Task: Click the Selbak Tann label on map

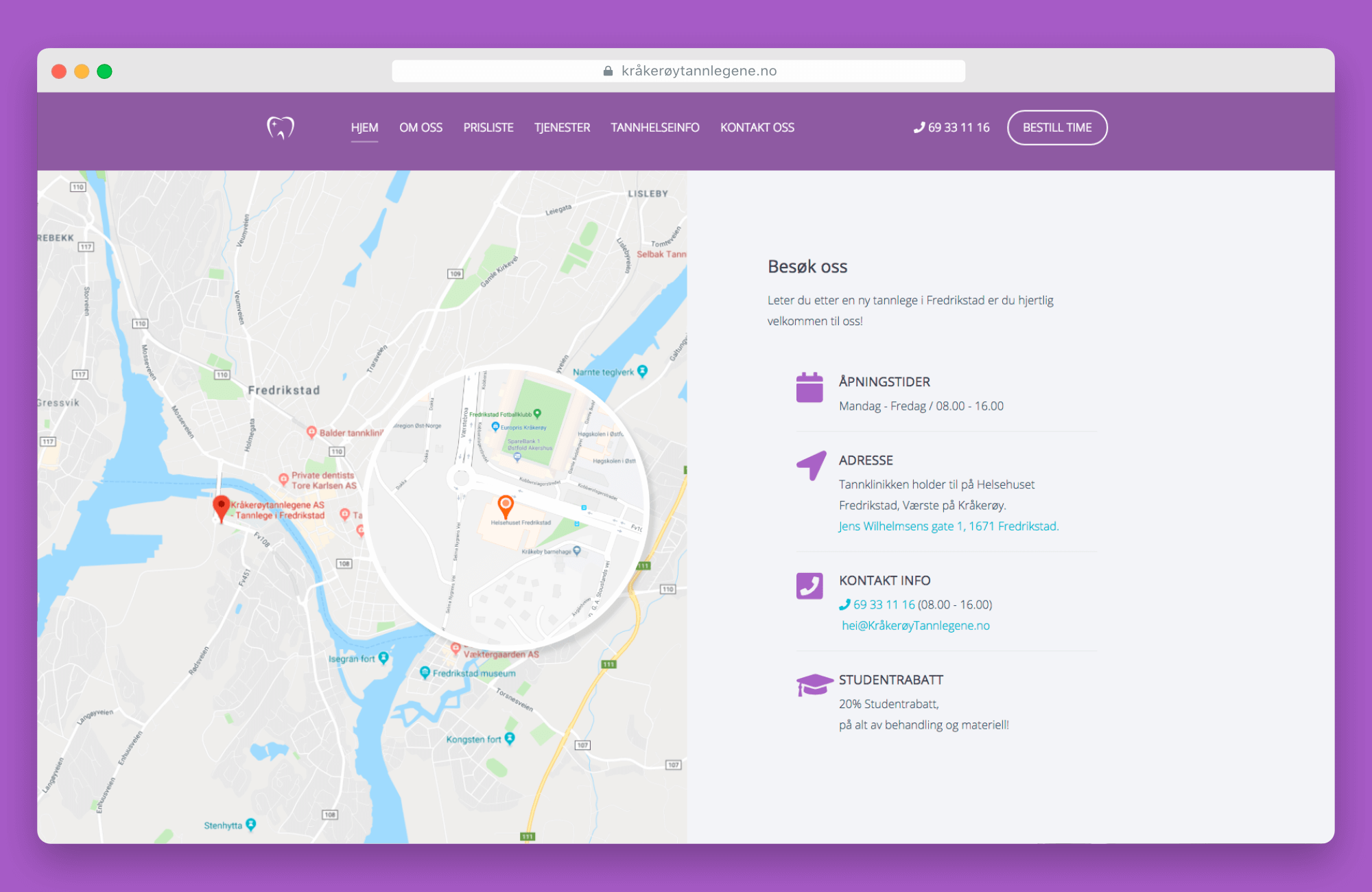Action: point(661,254)
